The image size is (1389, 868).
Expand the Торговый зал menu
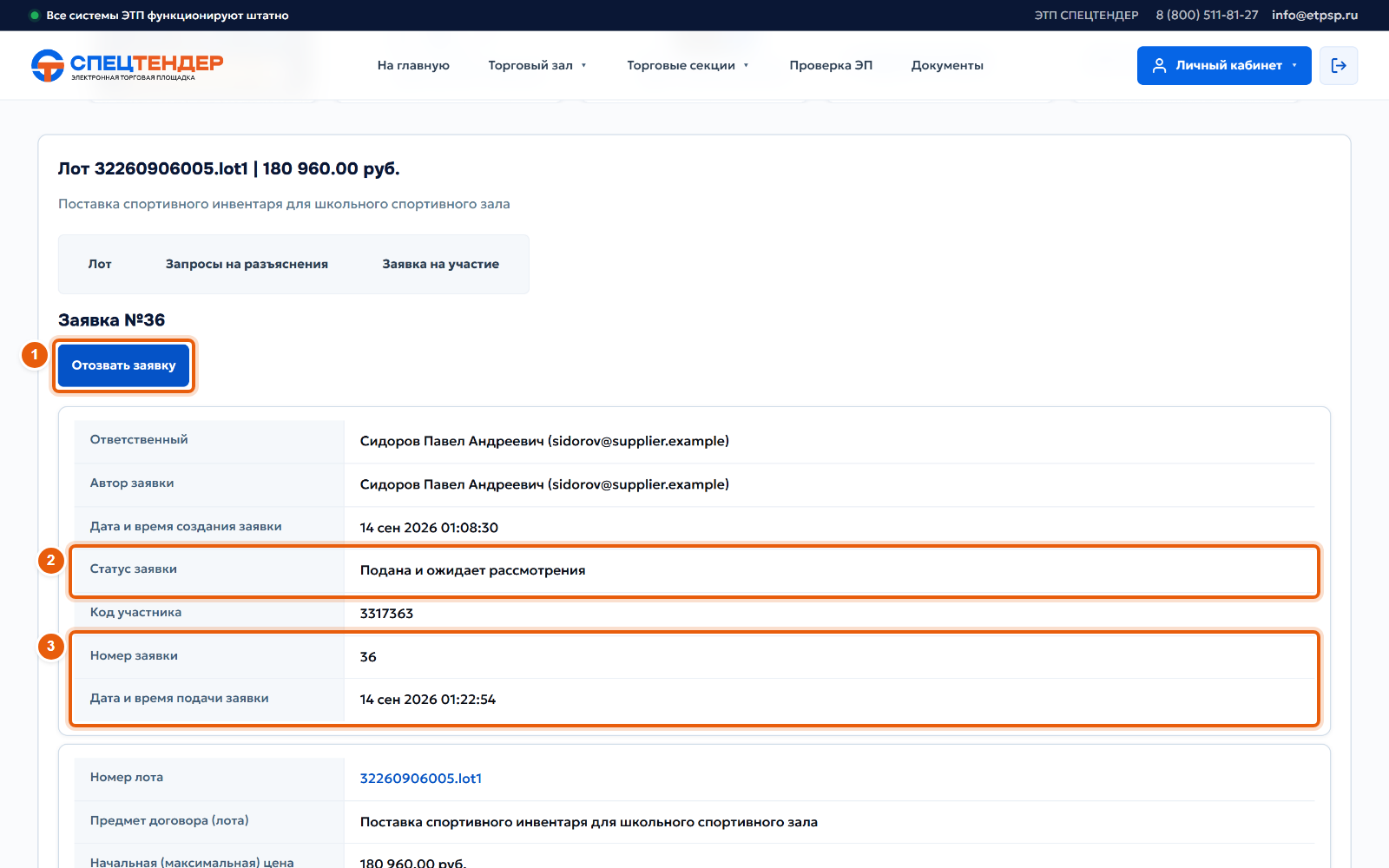[x=537, y=65]
